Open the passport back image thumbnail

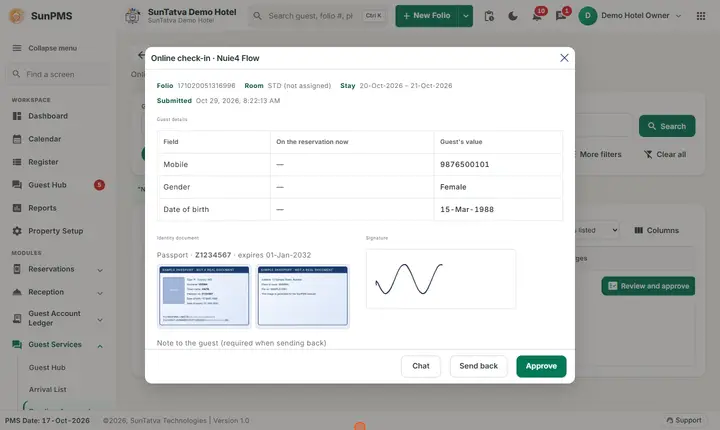click(x=303, y=296)
